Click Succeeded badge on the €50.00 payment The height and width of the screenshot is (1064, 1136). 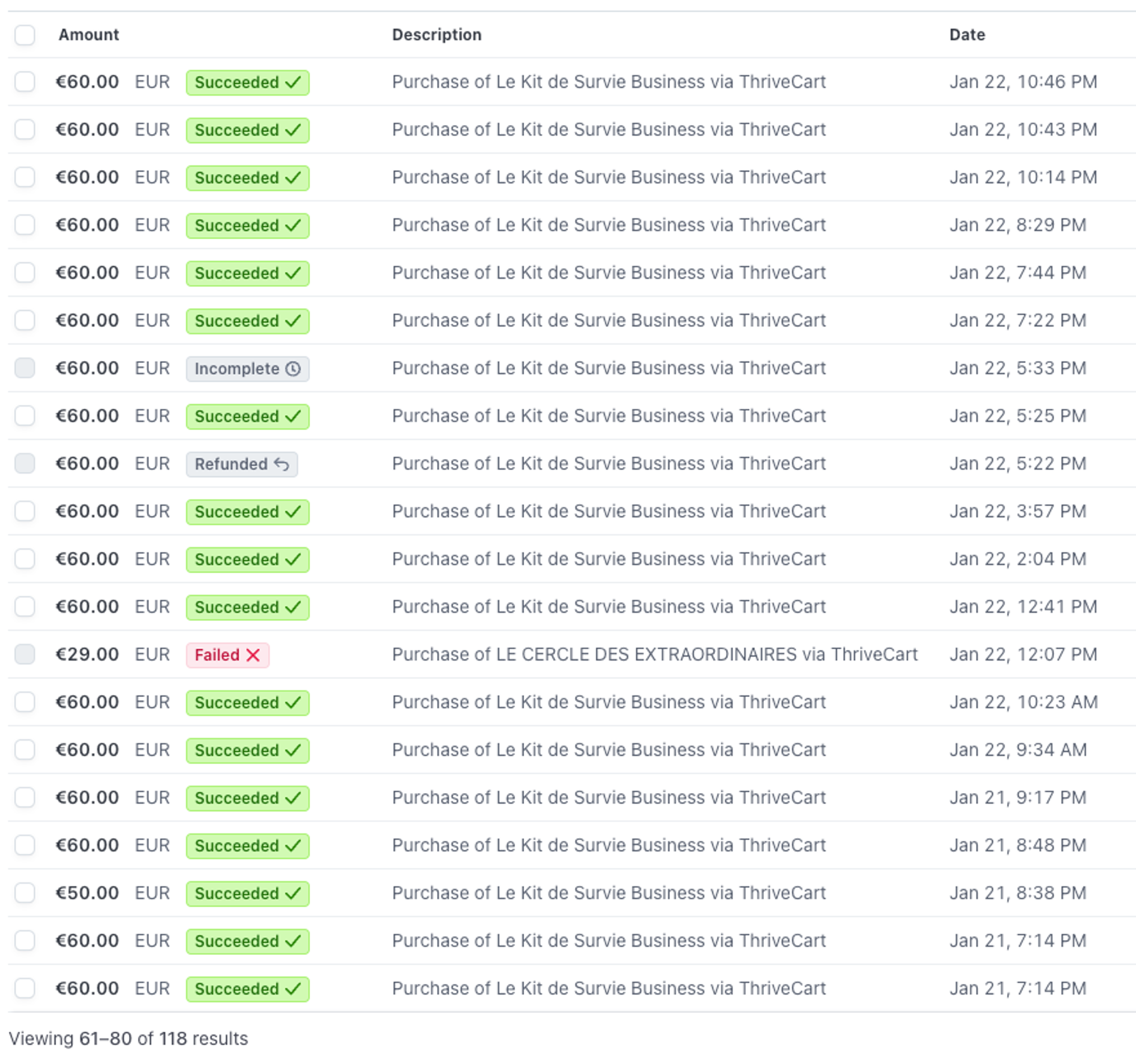click(x=248, y=893)
